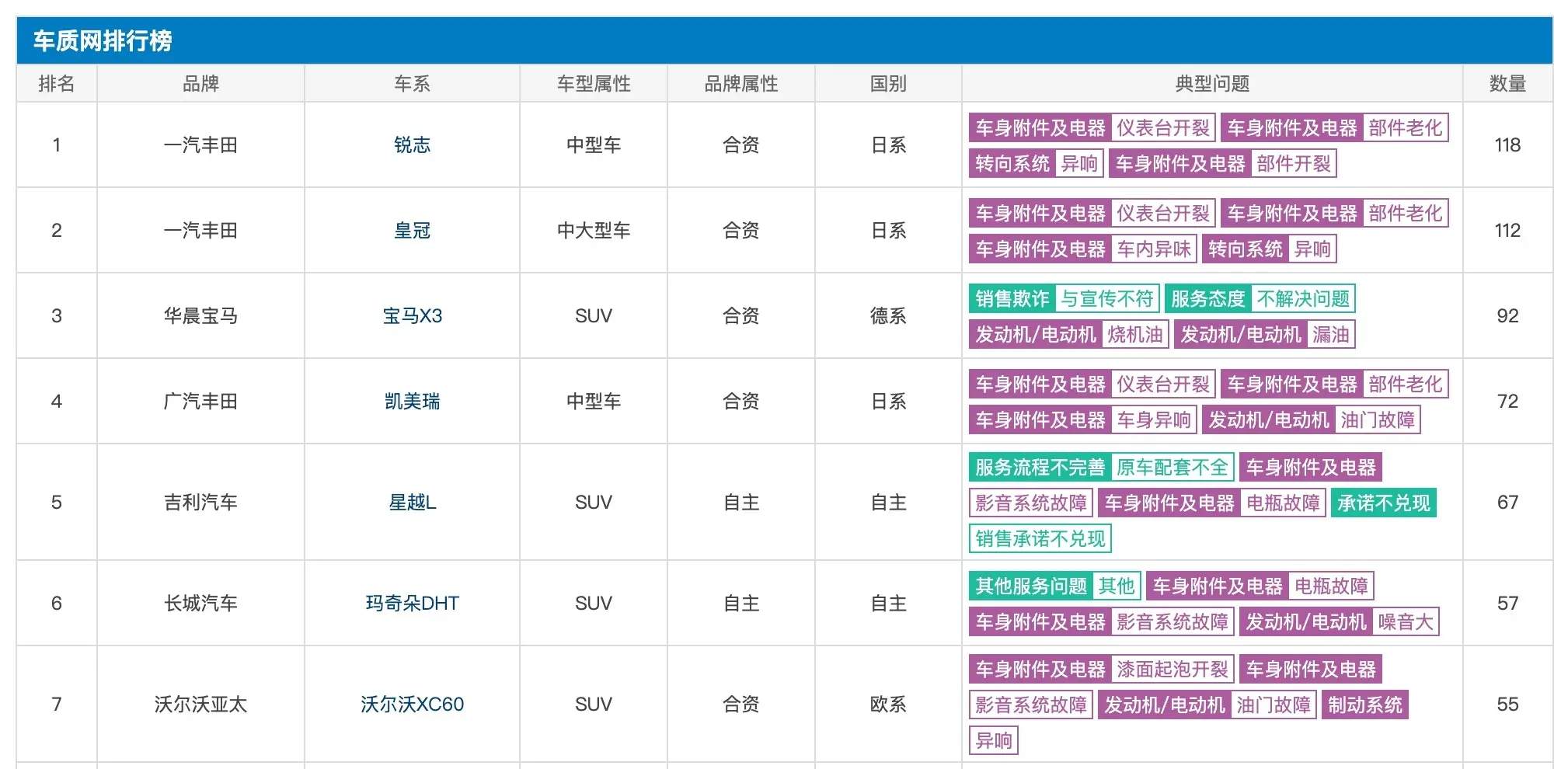Click the 数量 column header
1568x769 pixels.
[1507, 84]
